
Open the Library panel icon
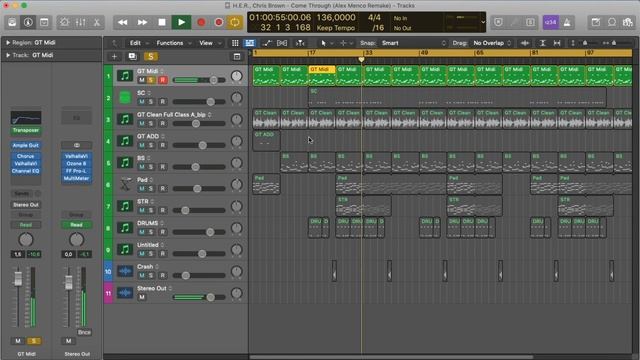click(x=12, y=22)
